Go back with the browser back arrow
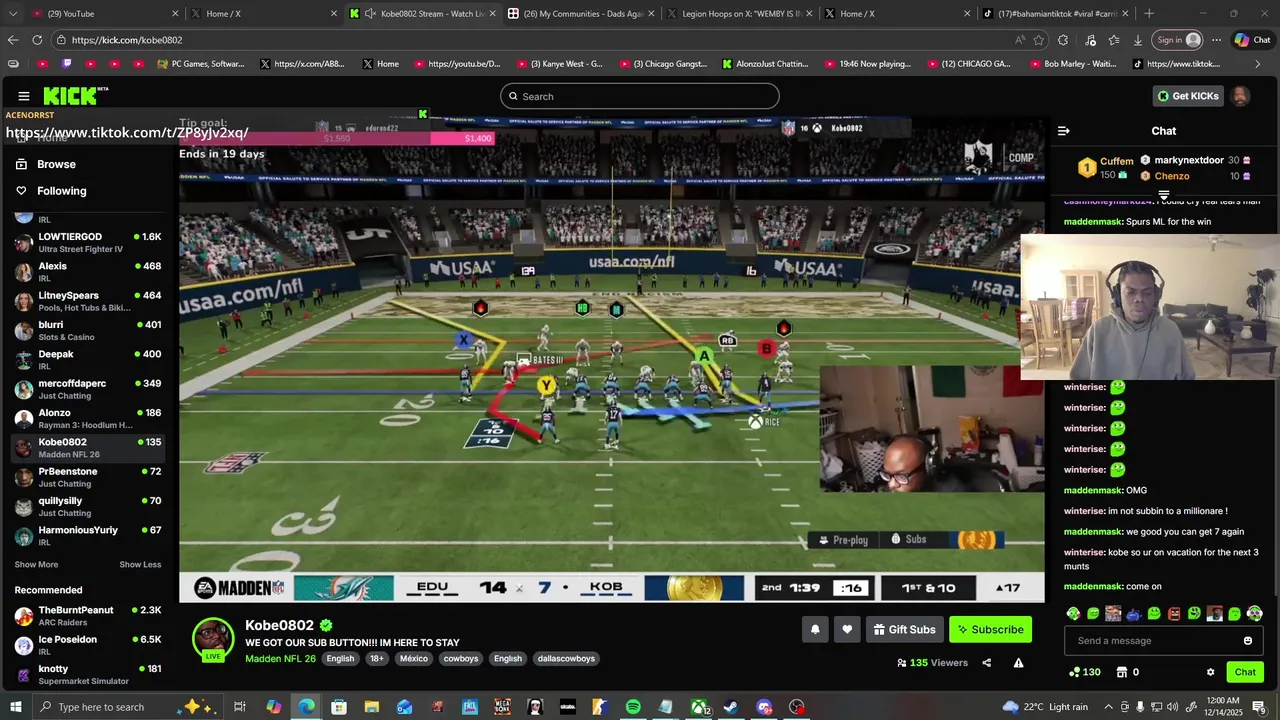The image size is (1280, 720). tap(13, 40)
